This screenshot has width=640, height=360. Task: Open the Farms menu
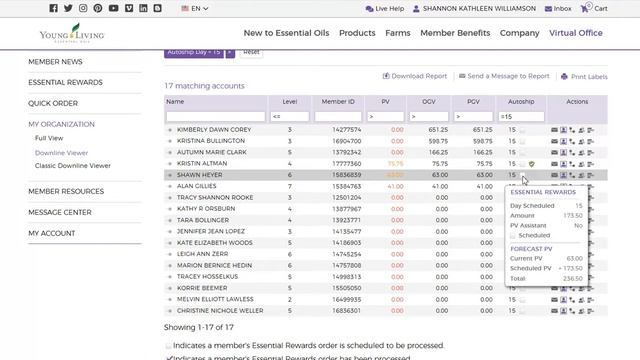click(398, 33)
